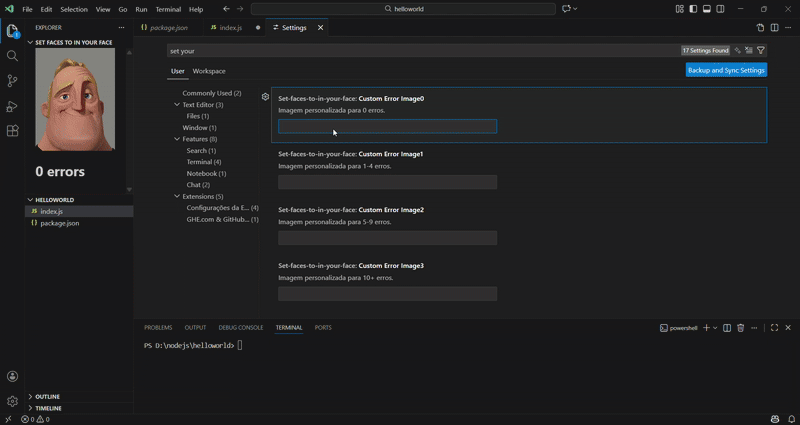Maximize the terminal panel size
Viewport: 800px width, 425px height.
(774, 328)
